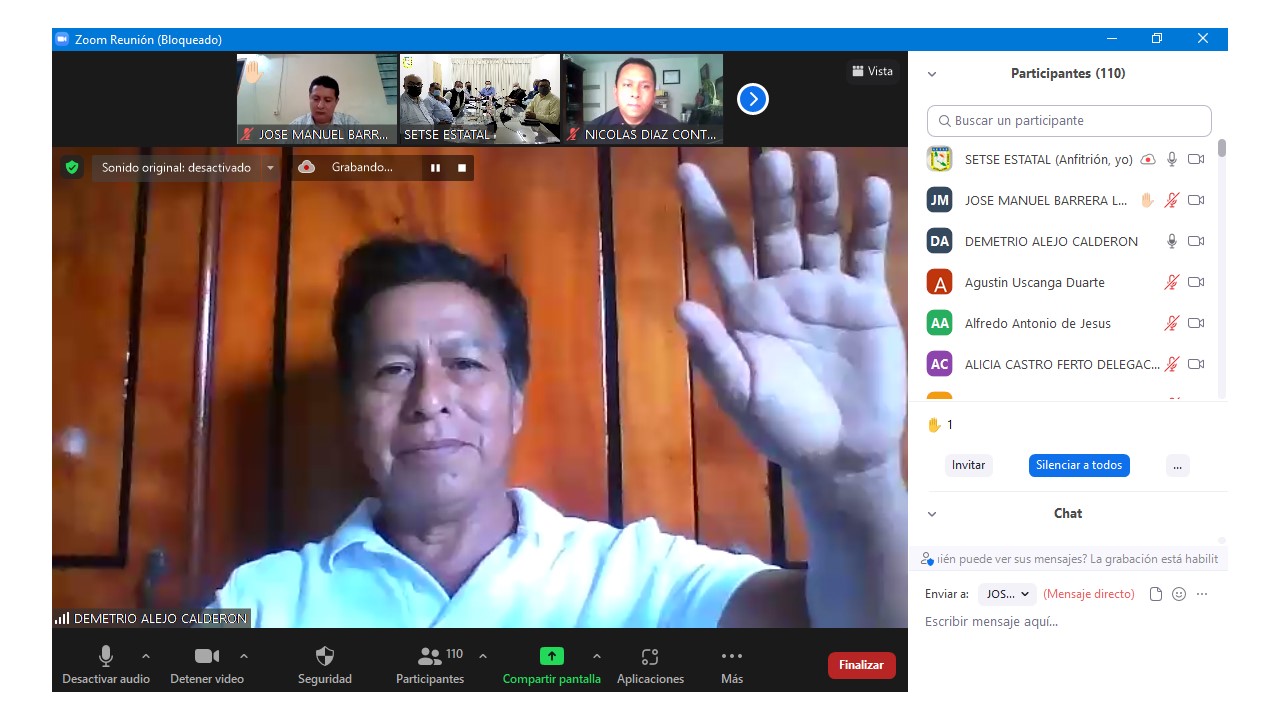The image size is (1280, 720).
Task: Click the participants list scrollbar
Action: 1221,148
